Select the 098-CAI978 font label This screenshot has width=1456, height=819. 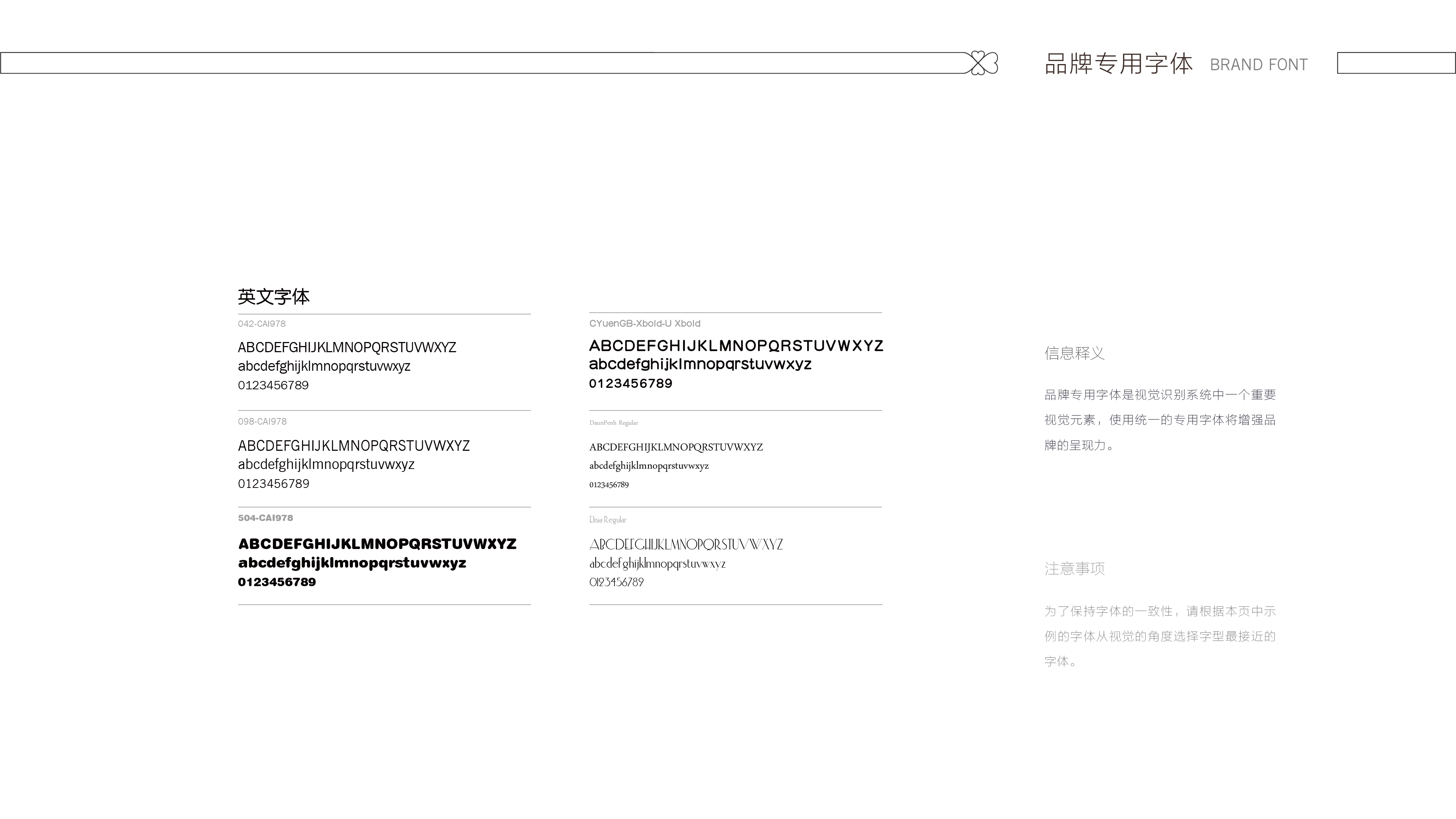262,422
